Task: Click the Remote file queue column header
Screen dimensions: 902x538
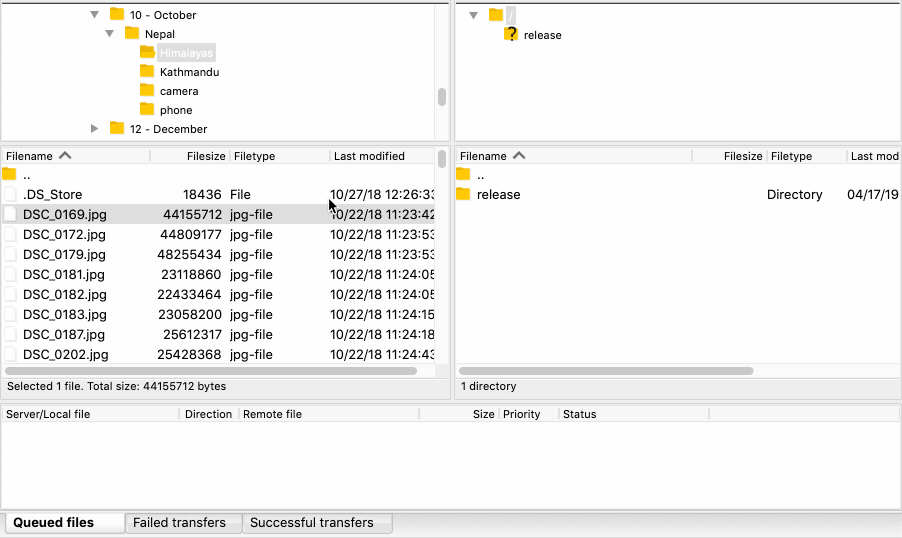Action: coord(329,414)
